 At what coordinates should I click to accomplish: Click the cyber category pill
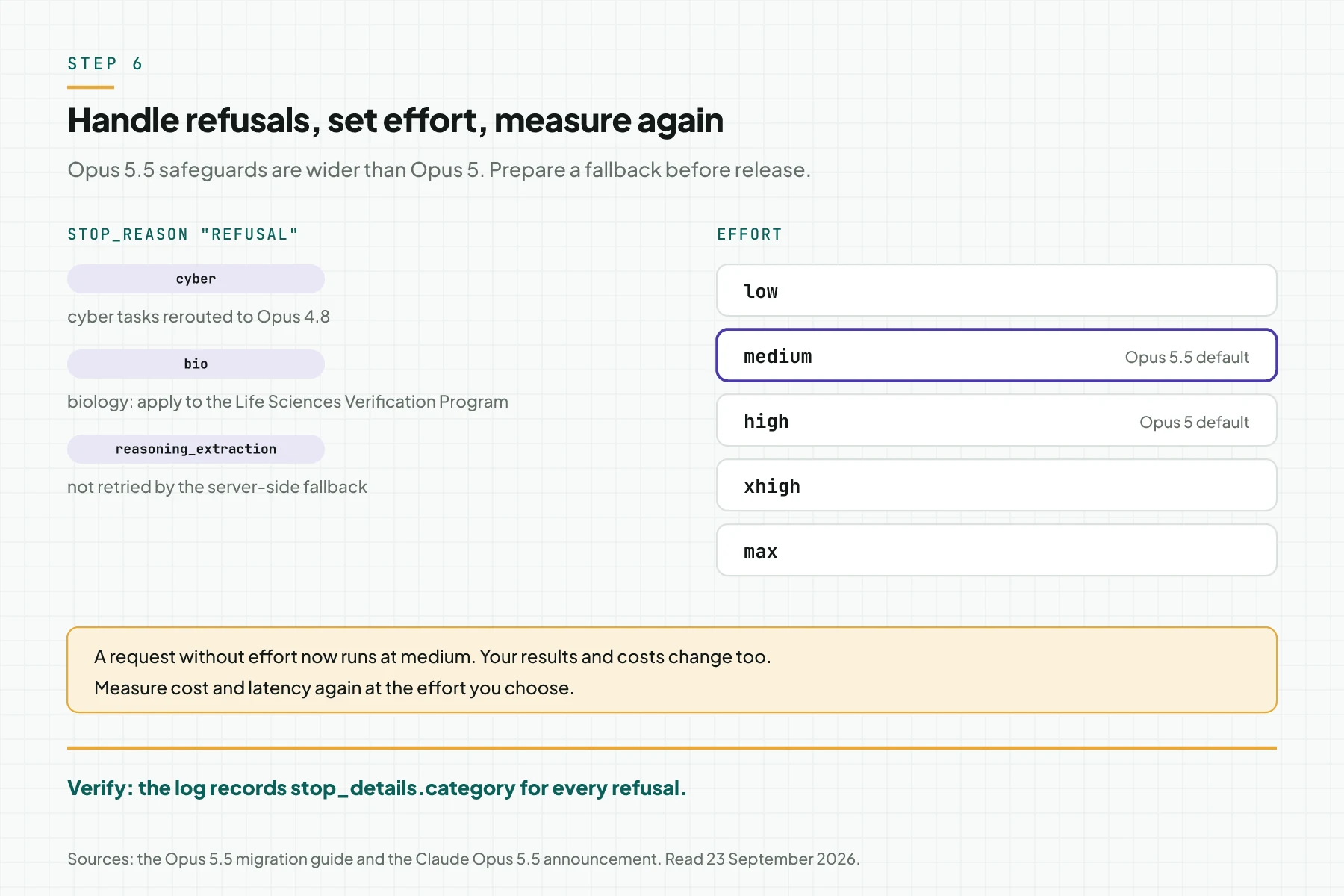tap(196, 279)
